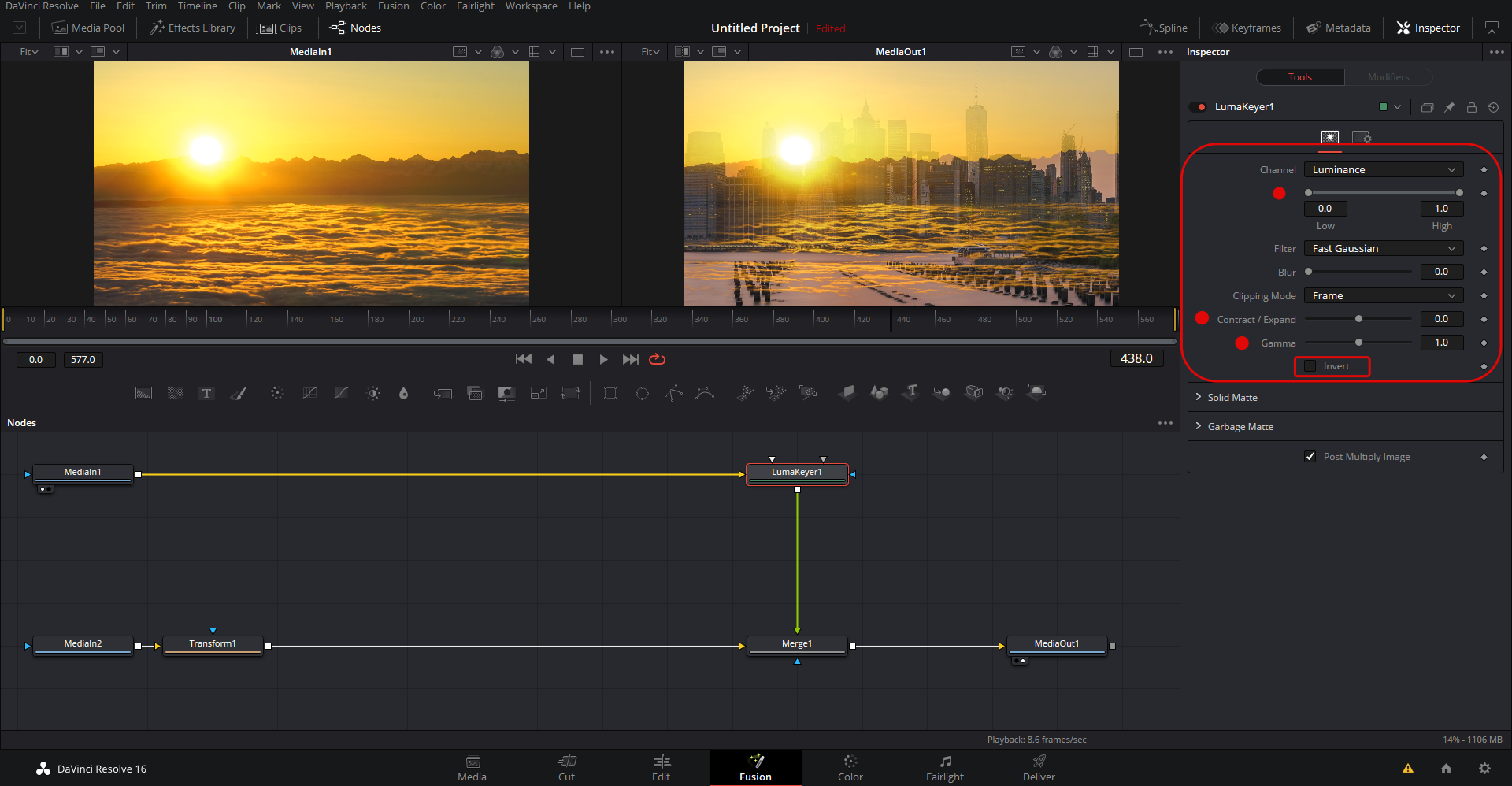Add a Text 3D node

(911, 391)
